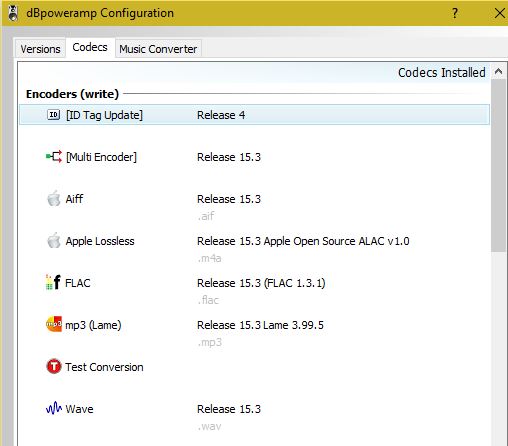Viewport: 508px width, 446px height.
Task: Select the FLAC encoder name
Action: (x=78, y=283)
